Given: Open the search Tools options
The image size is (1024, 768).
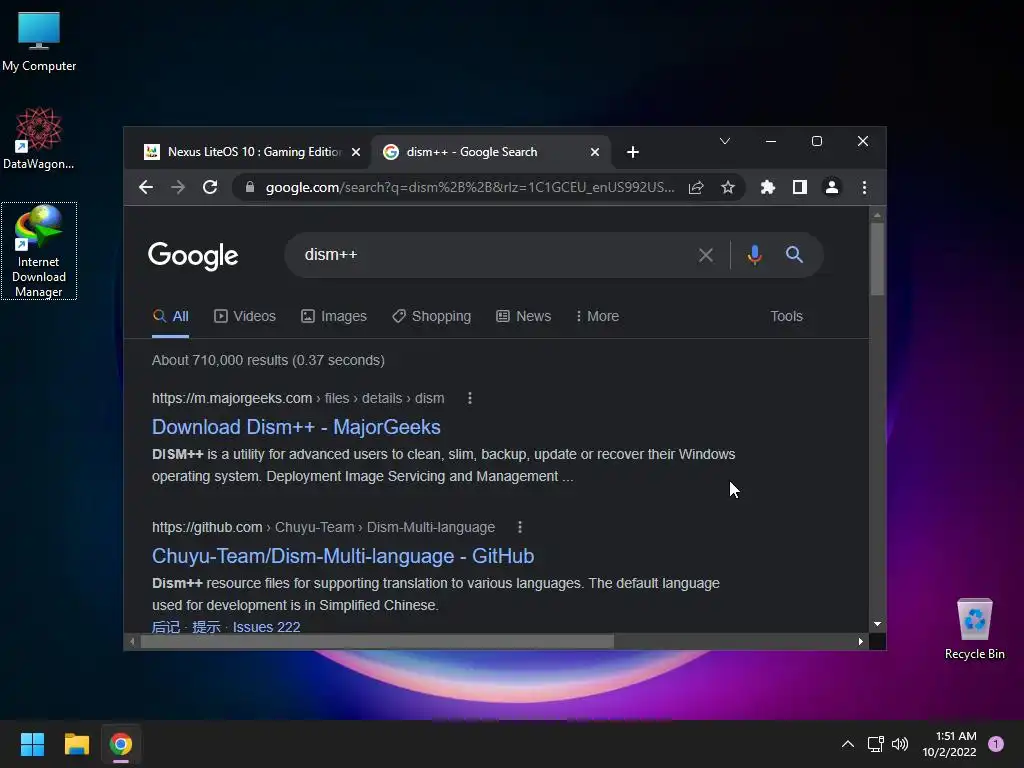Looking at the screenshot, I should click(786, 317).
